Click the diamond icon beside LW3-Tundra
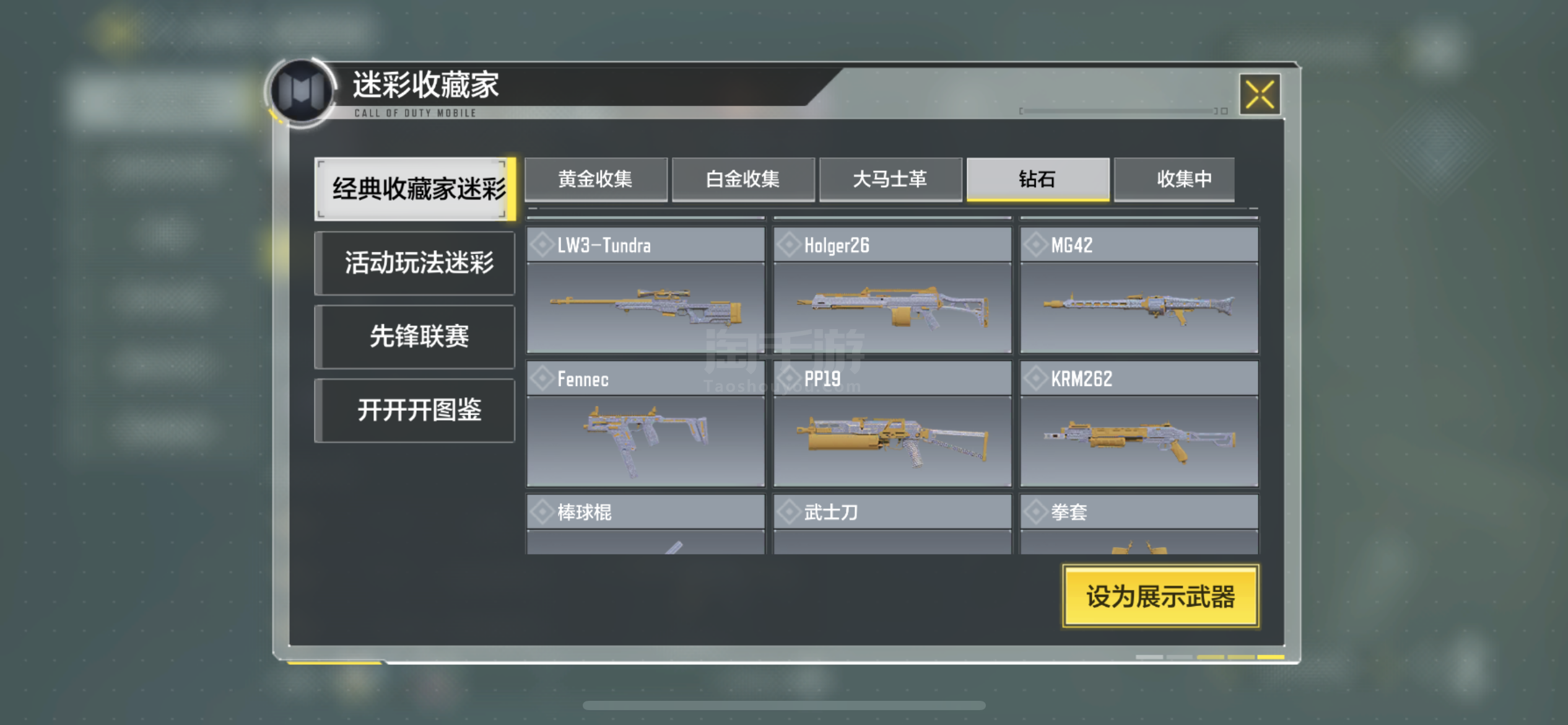 click(x=542, y=245)
